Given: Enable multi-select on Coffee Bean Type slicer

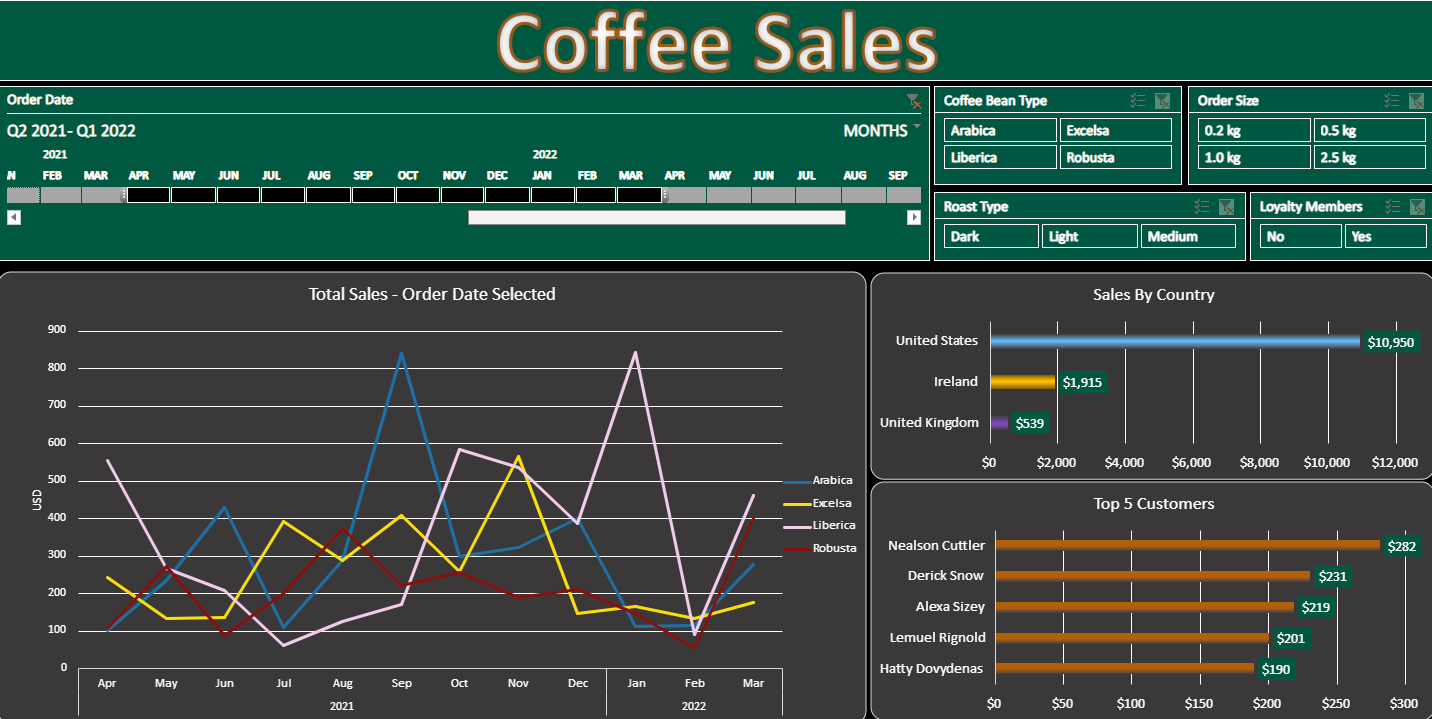Looking at the screenshot, I should tap(1137, 100).
